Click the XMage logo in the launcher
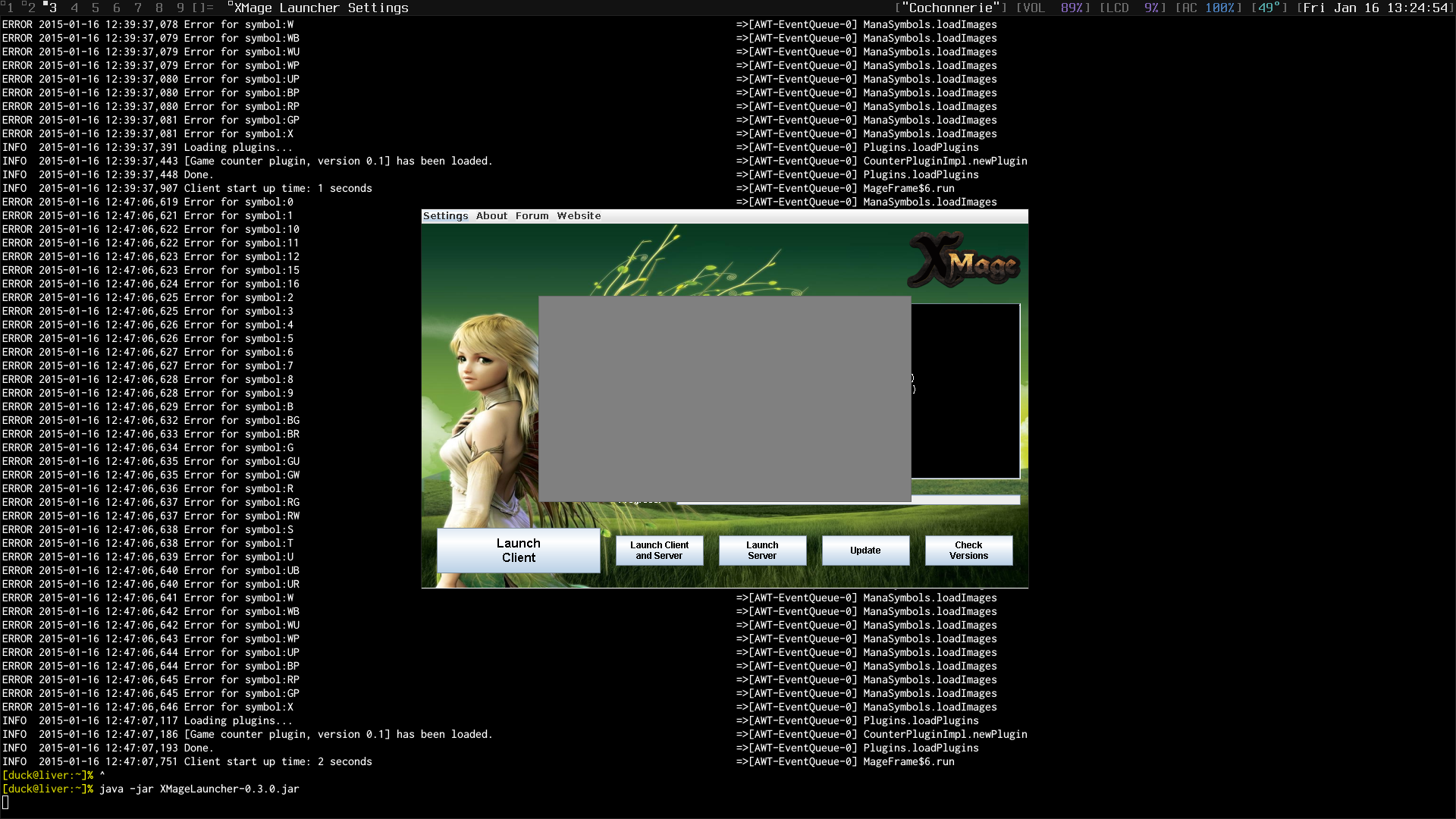 tap(965, 261)
